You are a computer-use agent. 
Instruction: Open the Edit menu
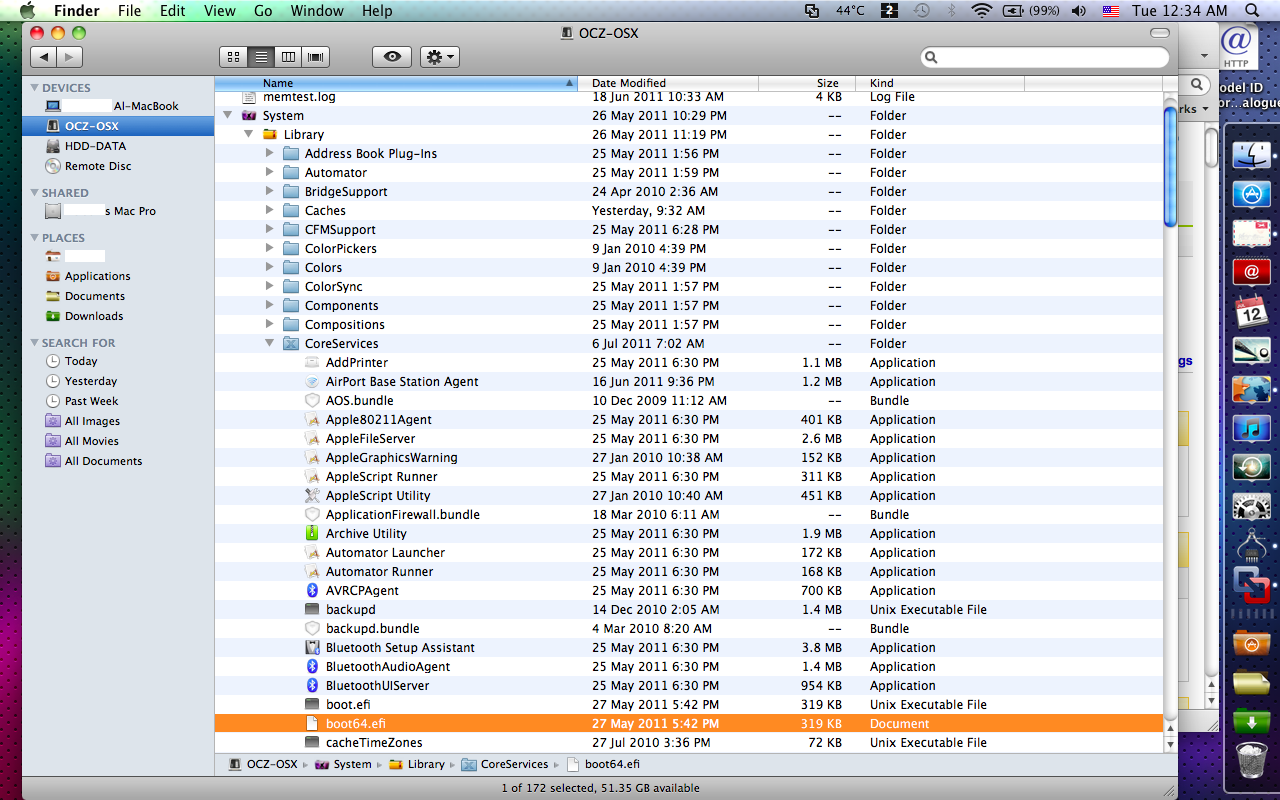pos(173,11)
